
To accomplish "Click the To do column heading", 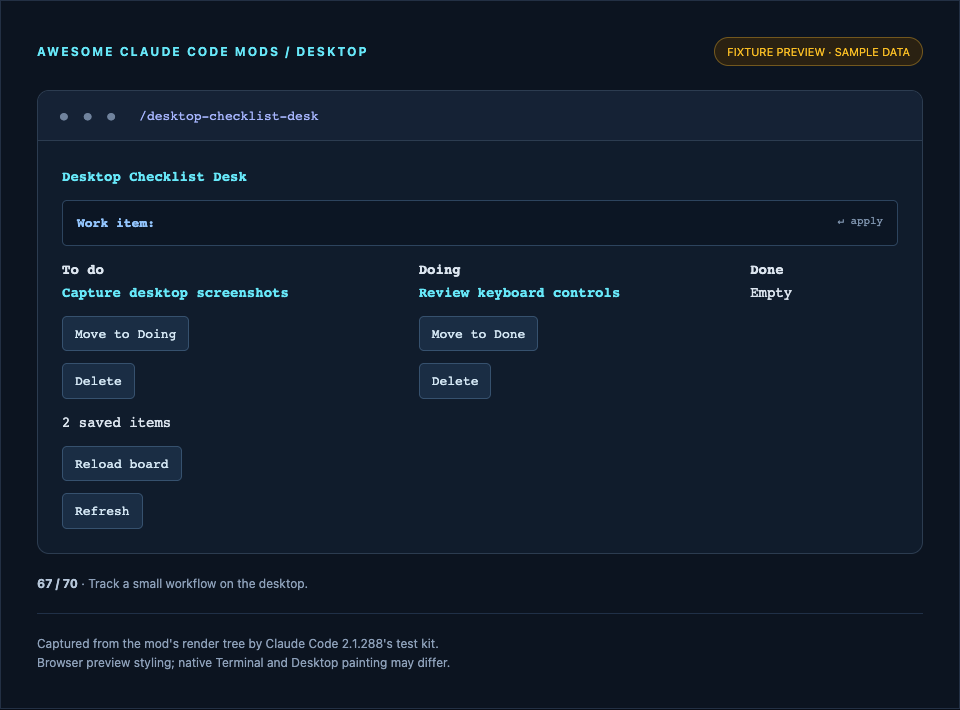I will 83,269.
